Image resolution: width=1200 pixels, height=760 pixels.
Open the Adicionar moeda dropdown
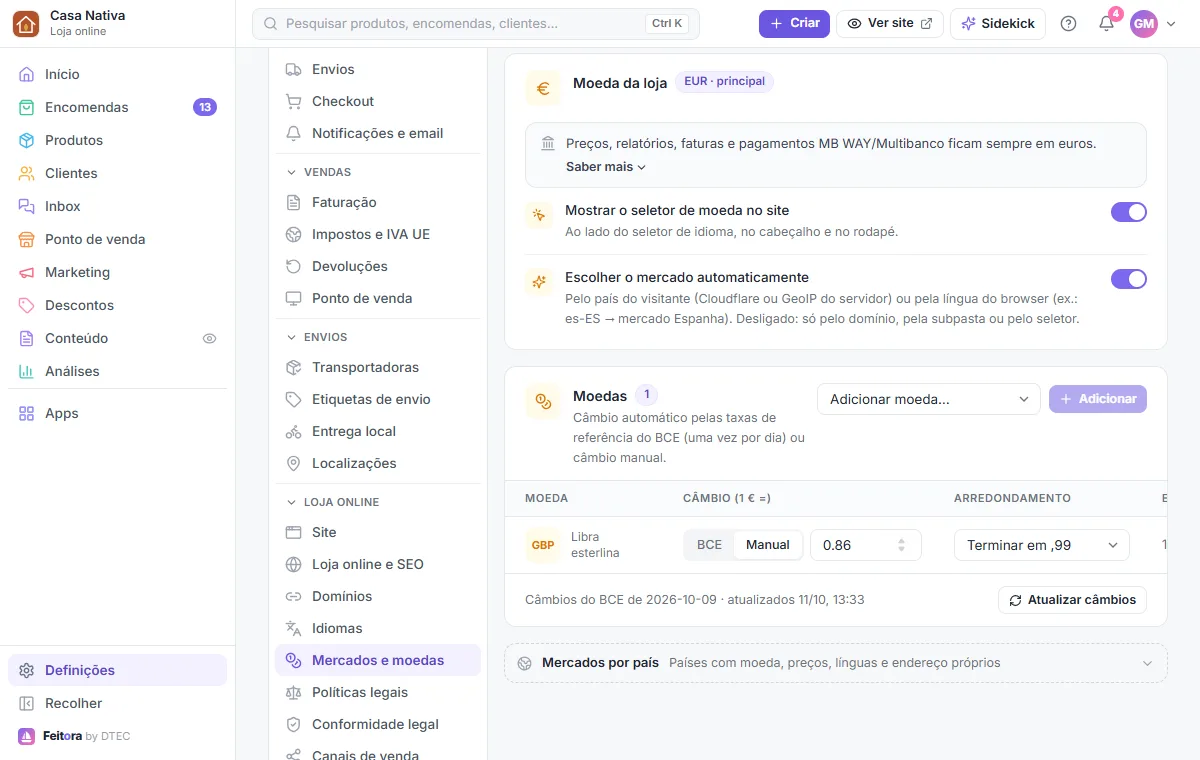[x=929, y=399]
